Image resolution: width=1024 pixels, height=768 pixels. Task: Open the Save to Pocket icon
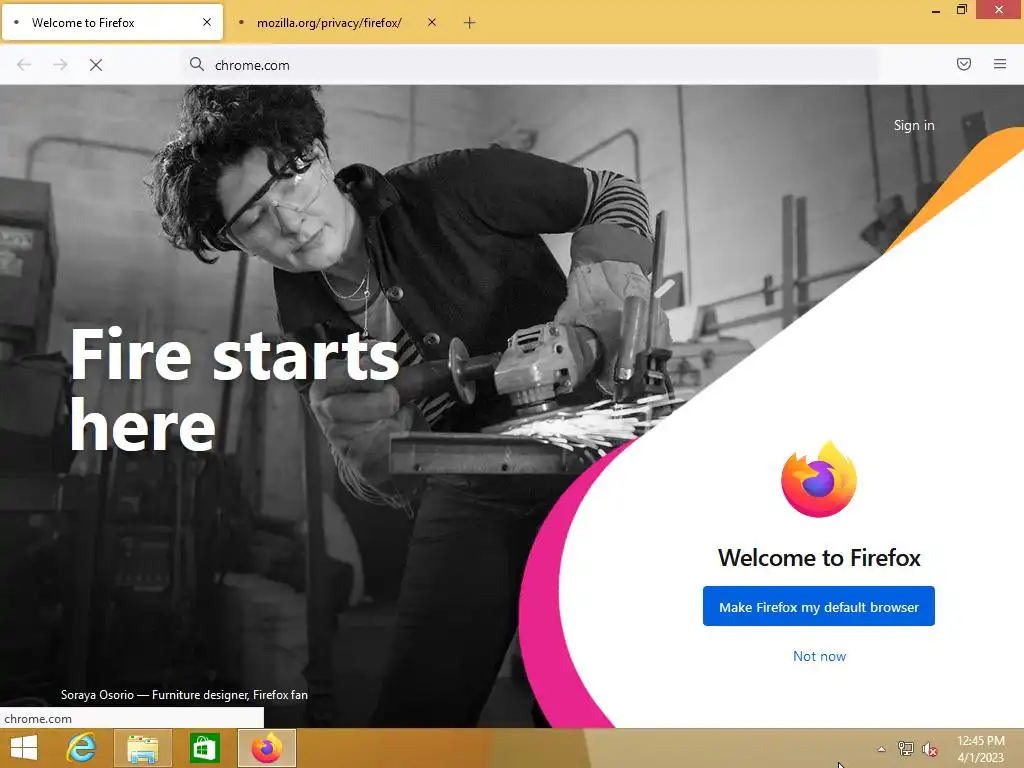pyautogui.click(x=963, y=64)
